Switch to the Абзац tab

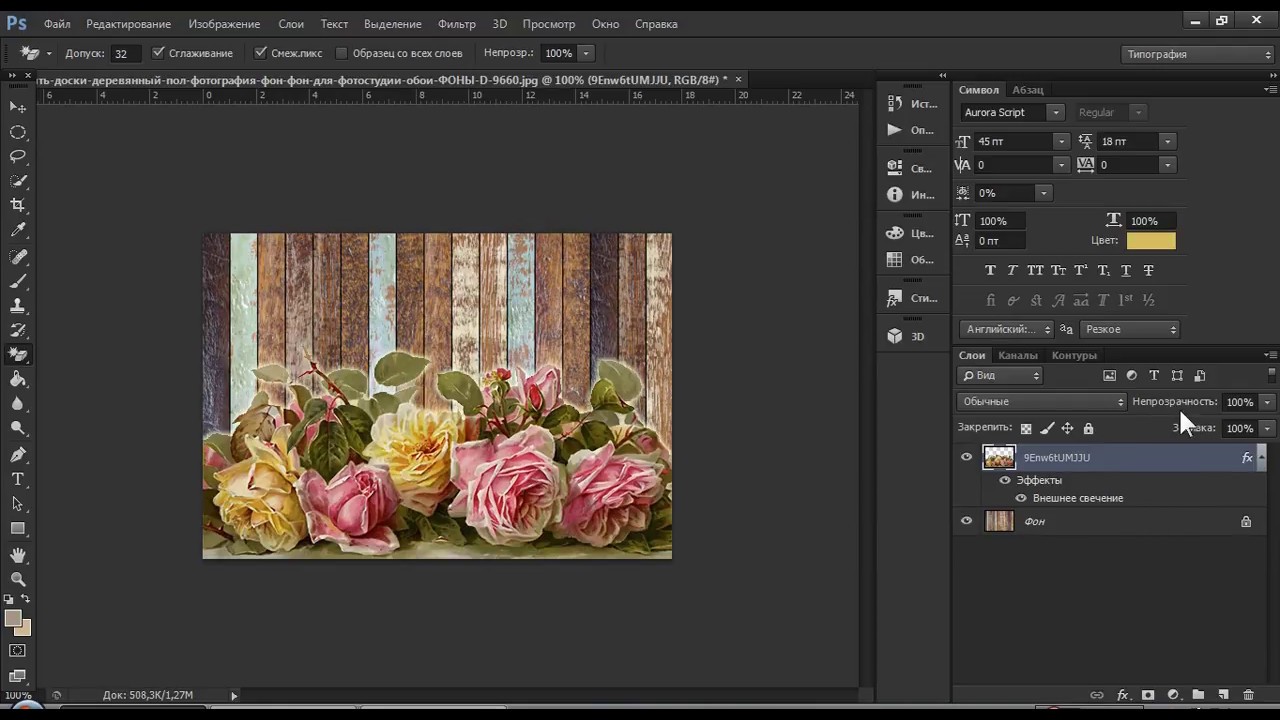pos(1027,90)
